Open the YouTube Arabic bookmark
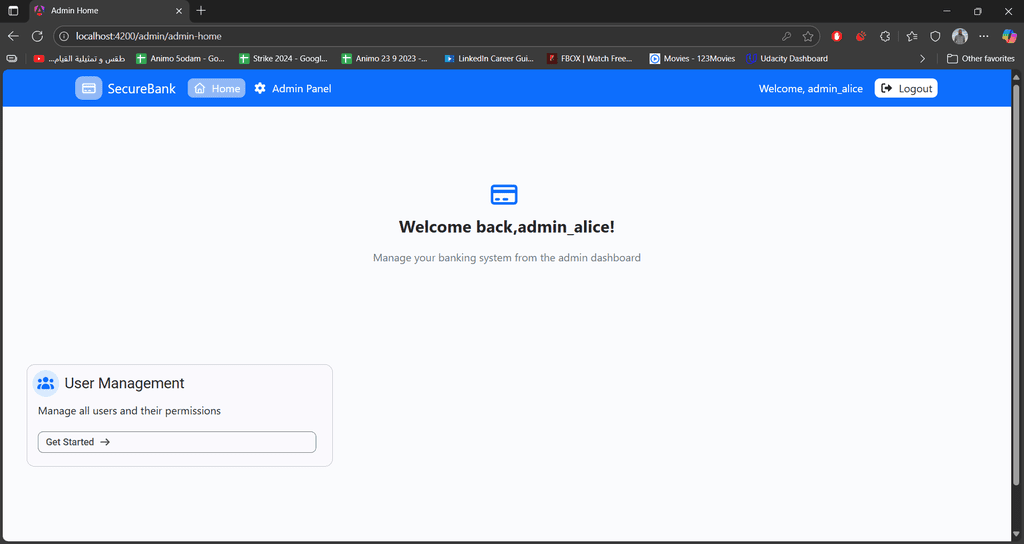The width and height of the screenshot is (1024, 544). pyautogui.click(x=79, y=59)
